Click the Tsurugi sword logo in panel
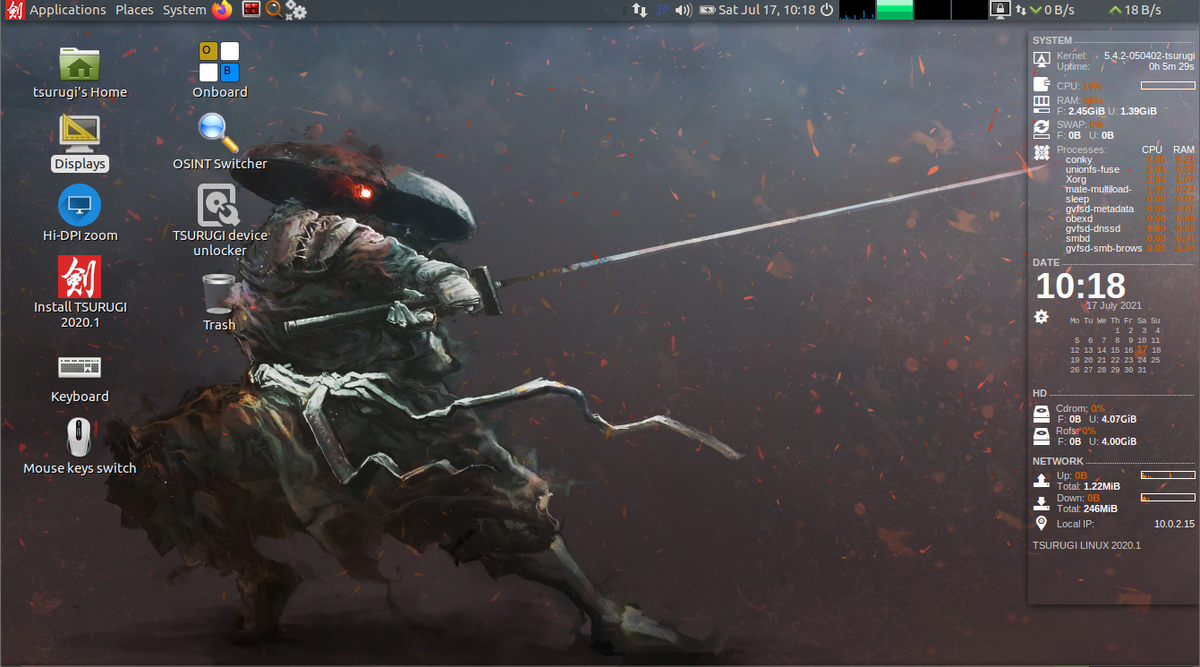Viewport: 1200px width, 667px height. click(14, 10)
